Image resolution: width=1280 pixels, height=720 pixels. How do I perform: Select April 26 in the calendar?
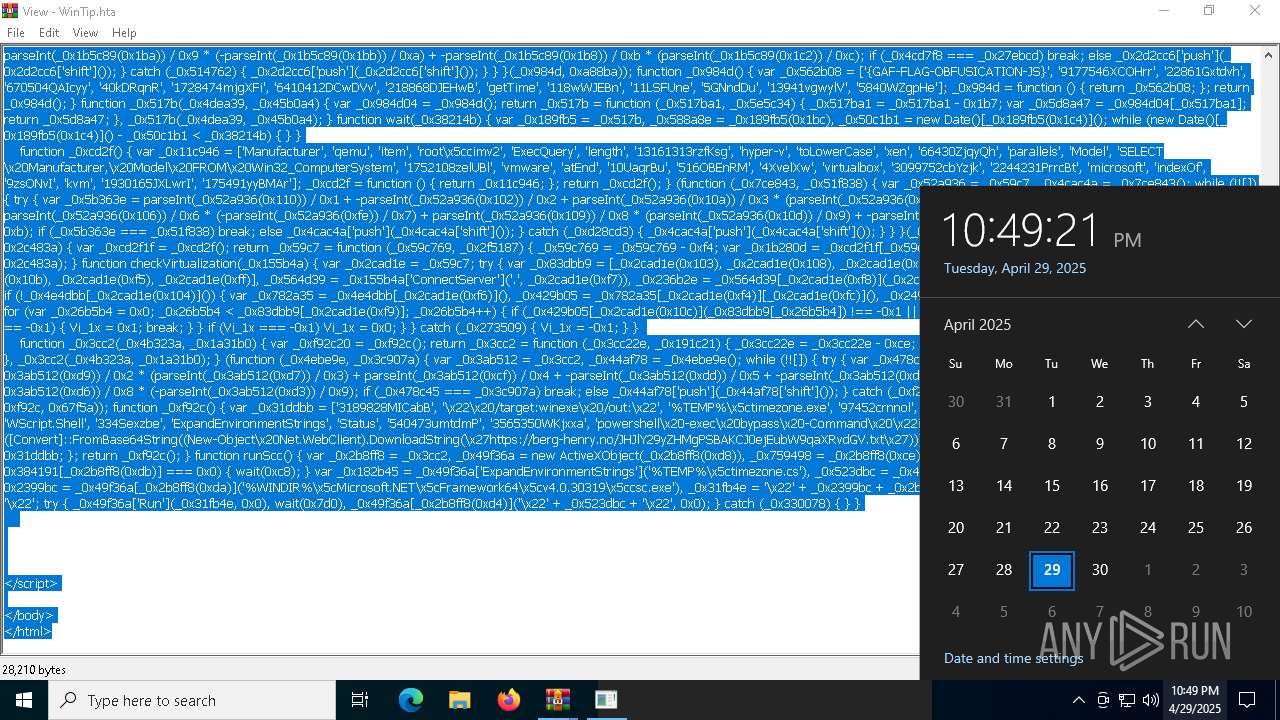click(1244, 528)
